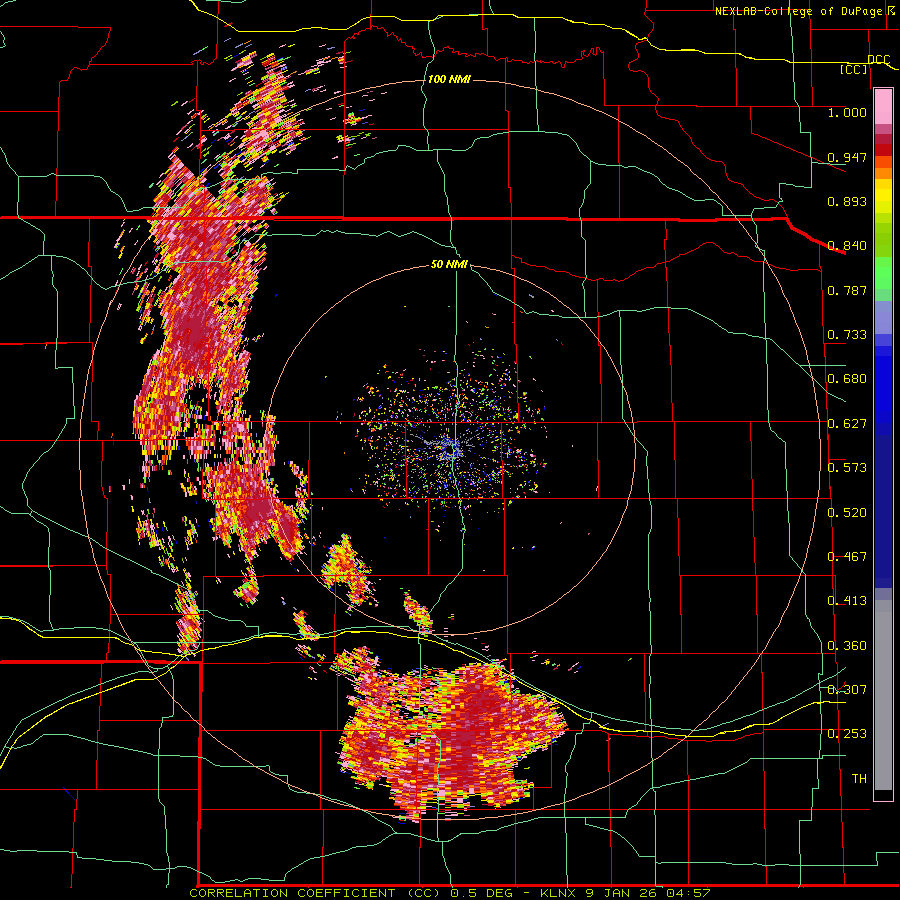
Task: Click the 50 NMI range ring label
Action: click(449, 264)
